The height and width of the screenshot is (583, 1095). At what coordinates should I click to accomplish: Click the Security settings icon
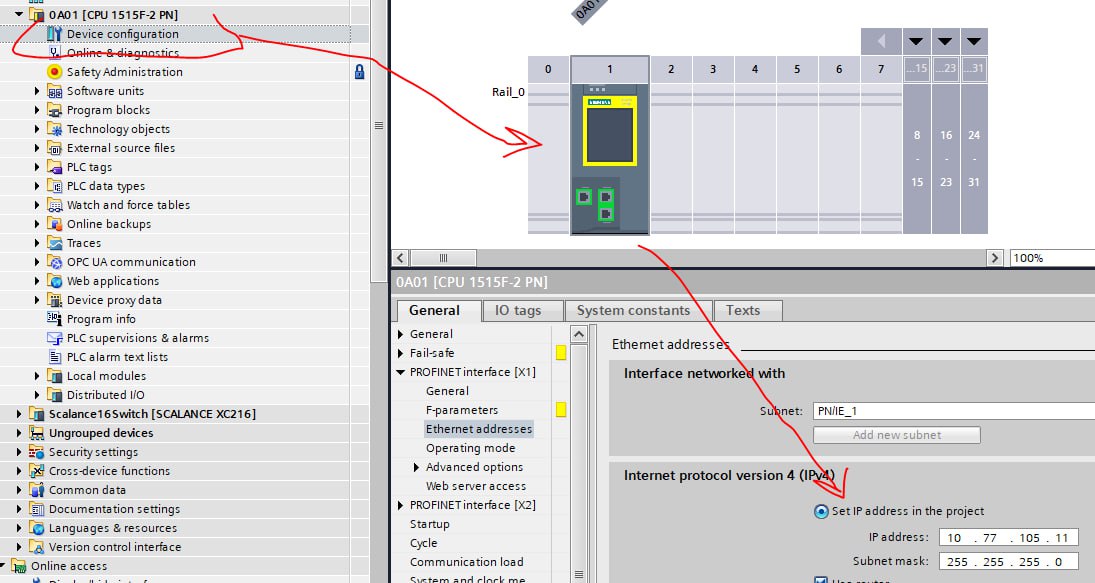pyautogui.click(x=36, y=452)
